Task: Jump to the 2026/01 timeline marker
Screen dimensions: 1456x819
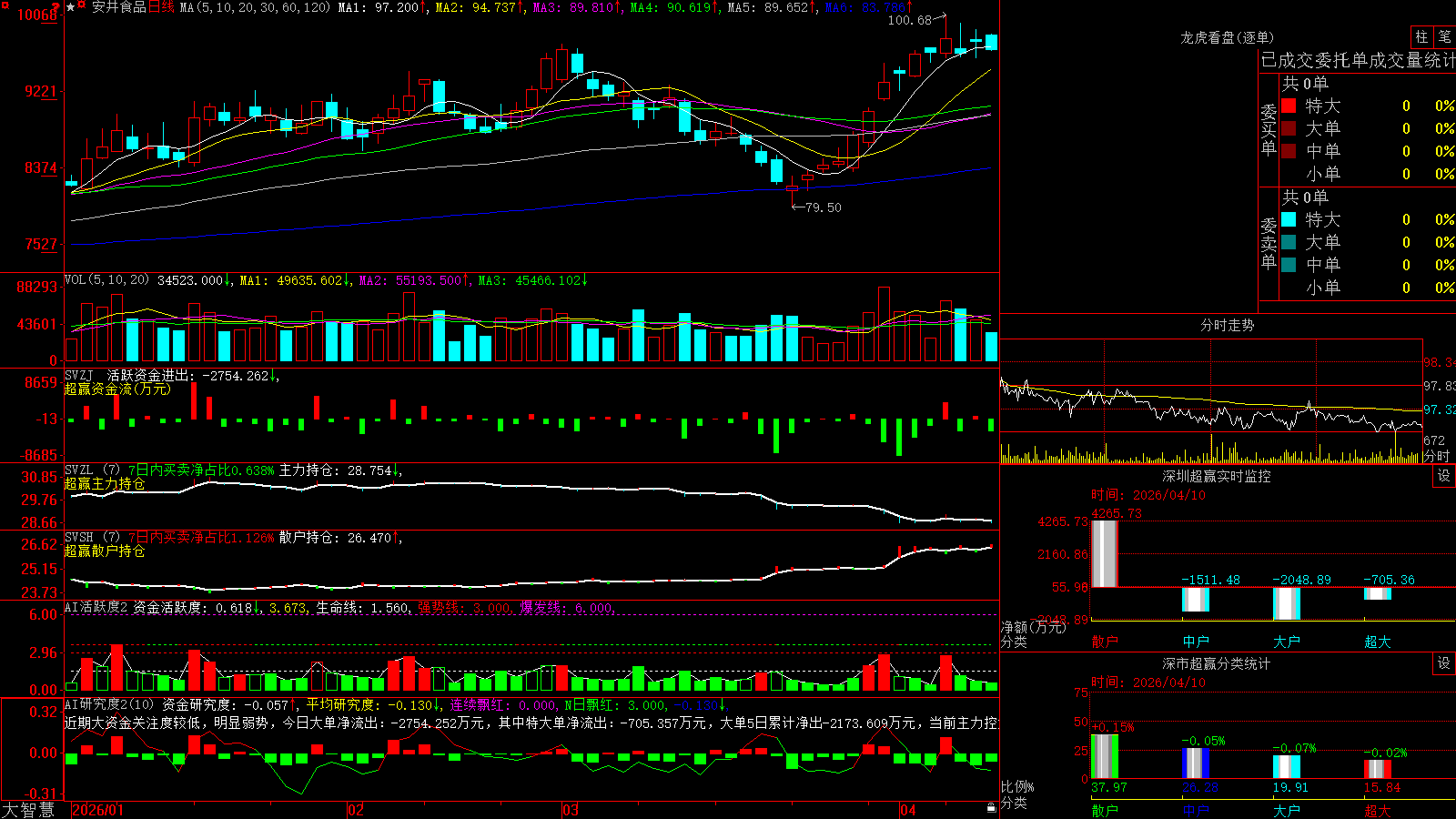Action: point(97,810)
